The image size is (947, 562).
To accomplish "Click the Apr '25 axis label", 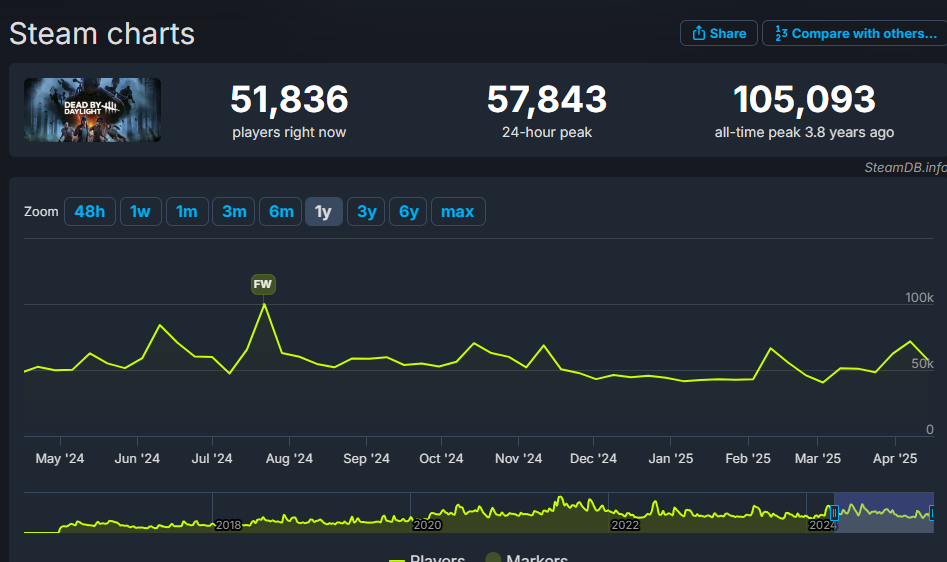I will click(x=894, y=458).
